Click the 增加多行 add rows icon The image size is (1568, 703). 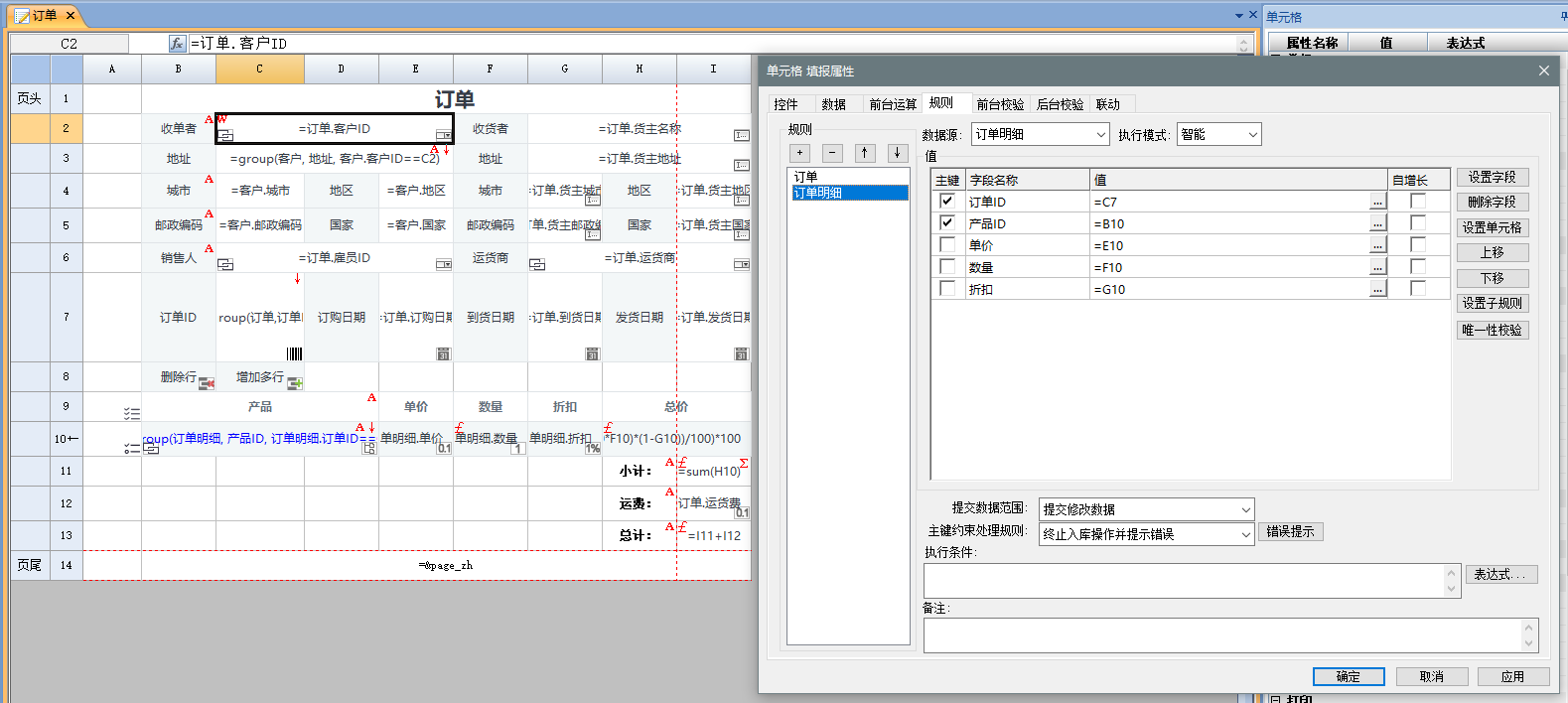point(295,383)
